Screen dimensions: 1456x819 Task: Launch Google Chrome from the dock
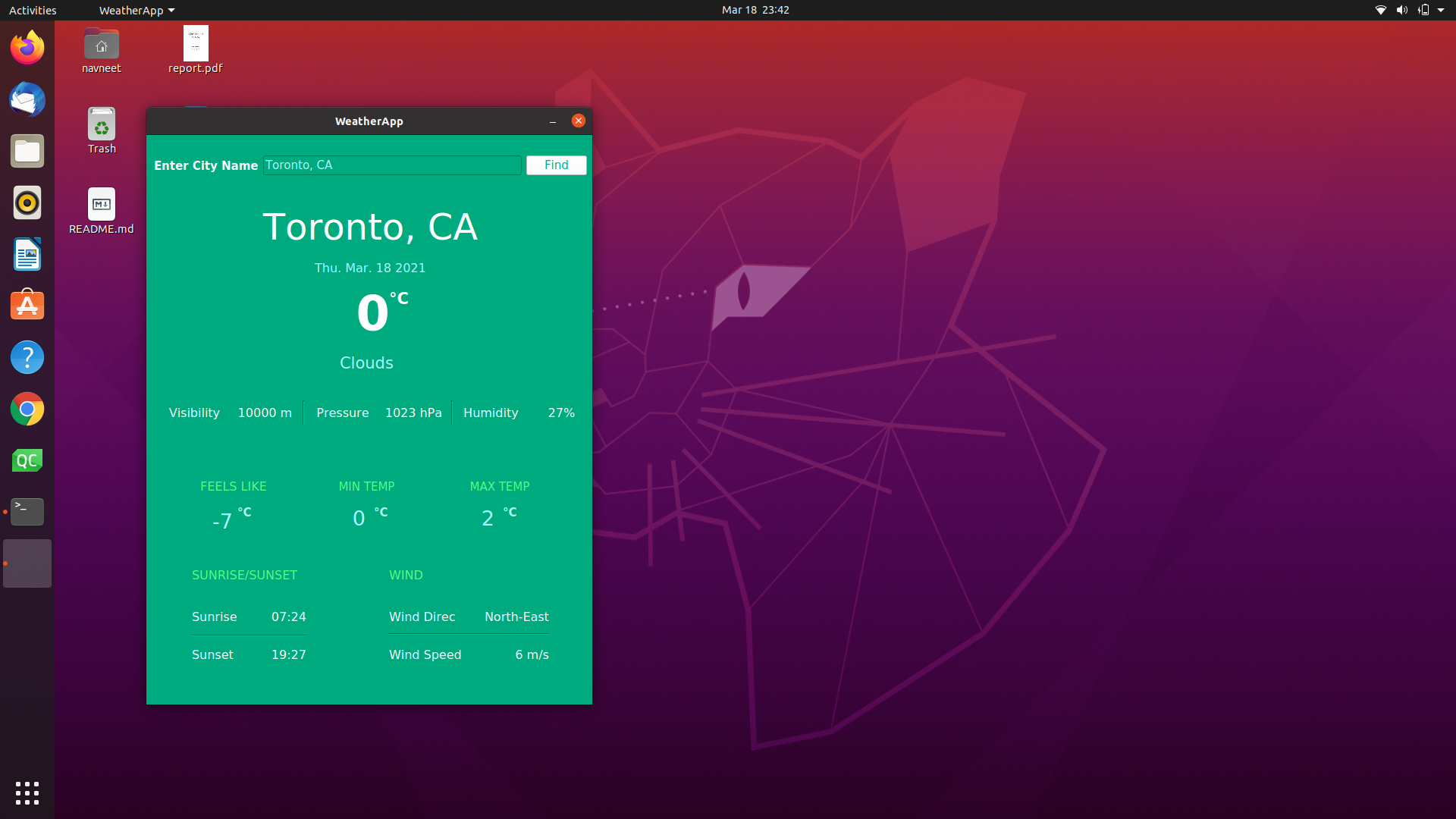click(27, 409)
